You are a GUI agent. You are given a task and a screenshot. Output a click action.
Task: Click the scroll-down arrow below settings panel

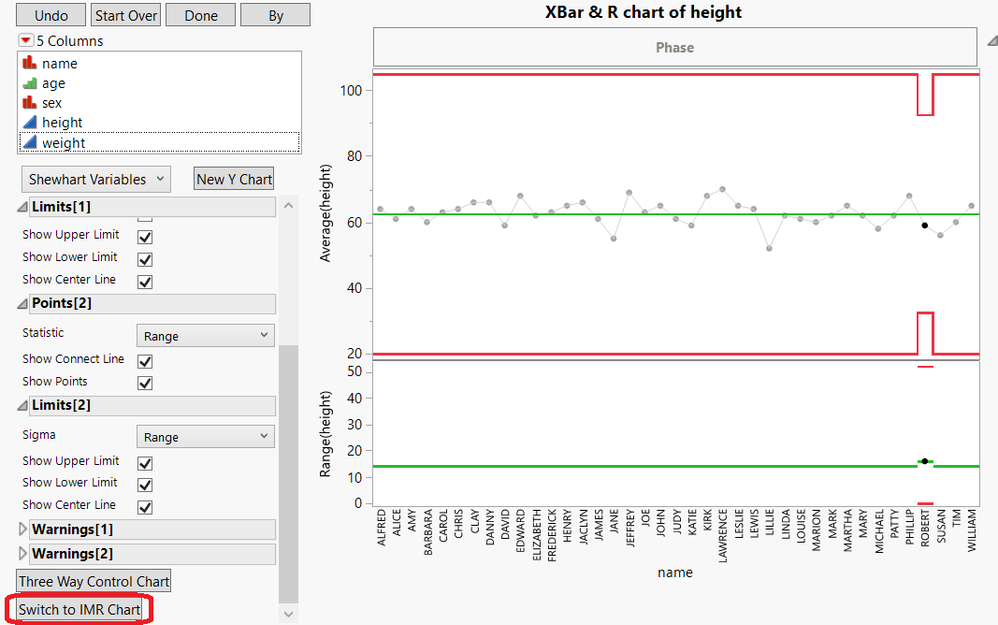pyautogui.click(x=289, y=614)
